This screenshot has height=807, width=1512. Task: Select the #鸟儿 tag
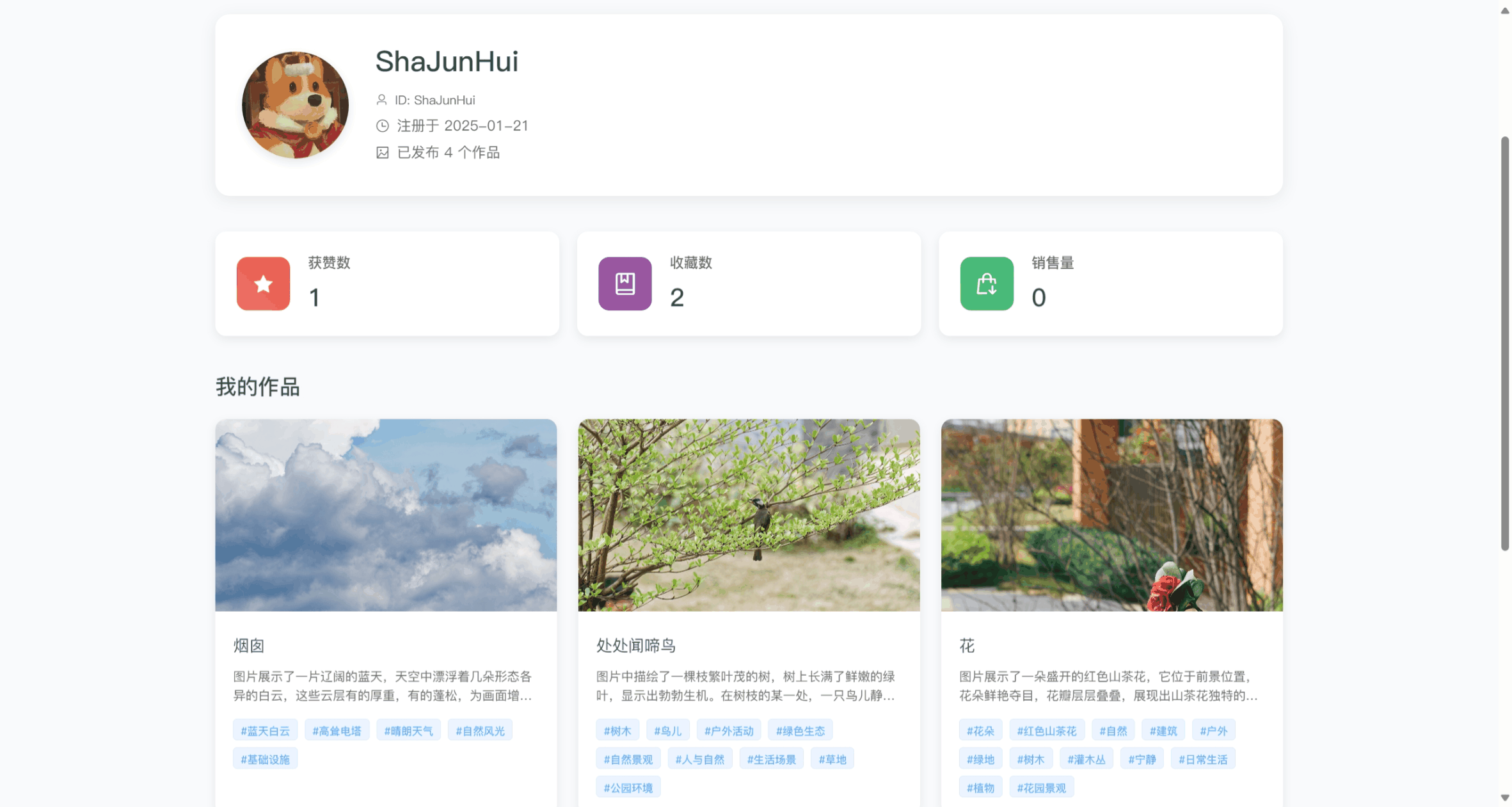[x=667, y=731]
